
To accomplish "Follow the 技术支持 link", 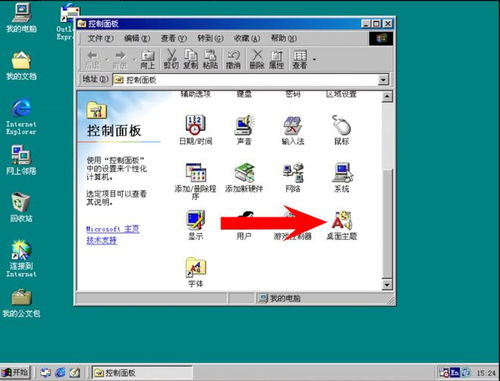I will 102,240.
